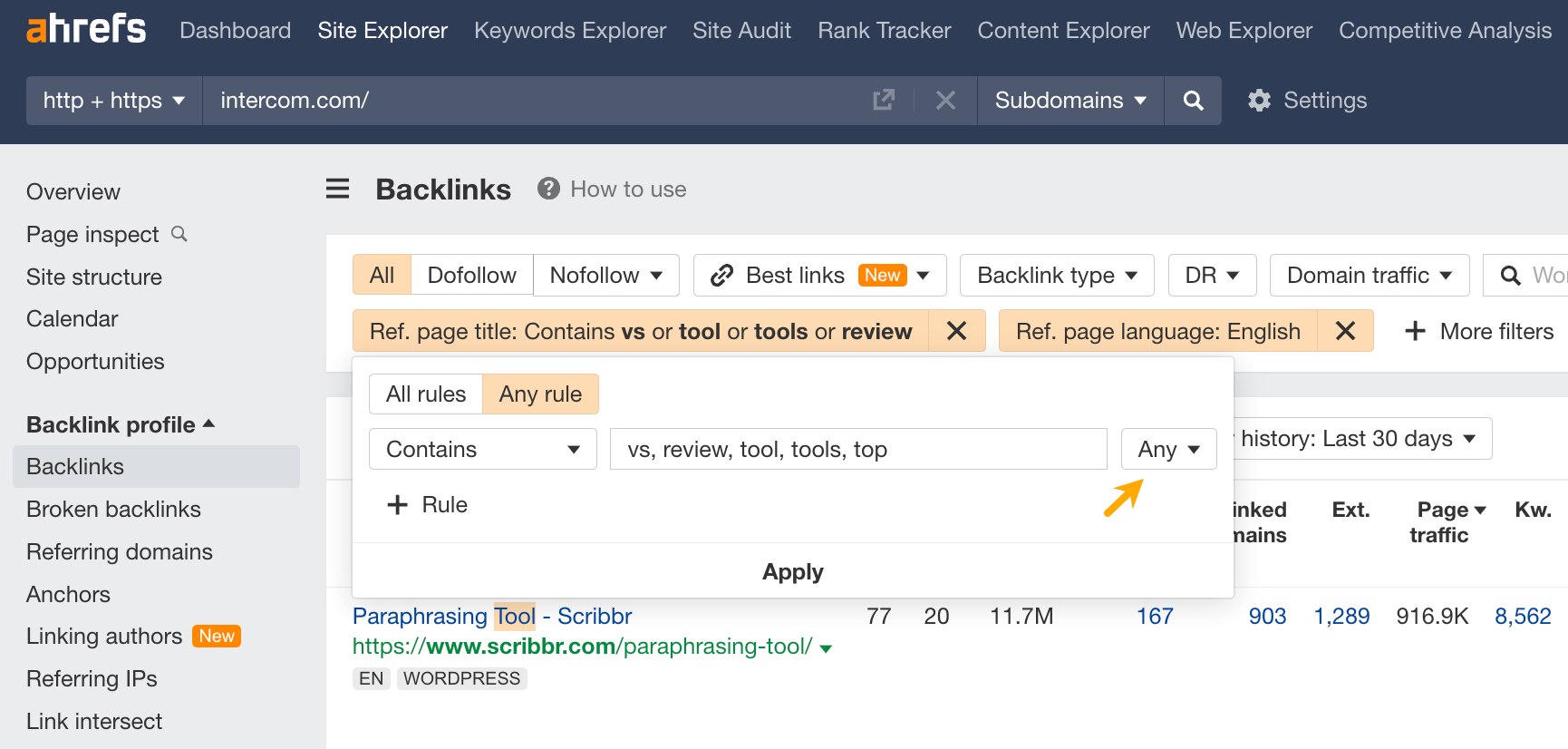The image size is (1568, 749).
Task: Click the 903 value in Scribbr row
Action: [x=1267, y=616]
